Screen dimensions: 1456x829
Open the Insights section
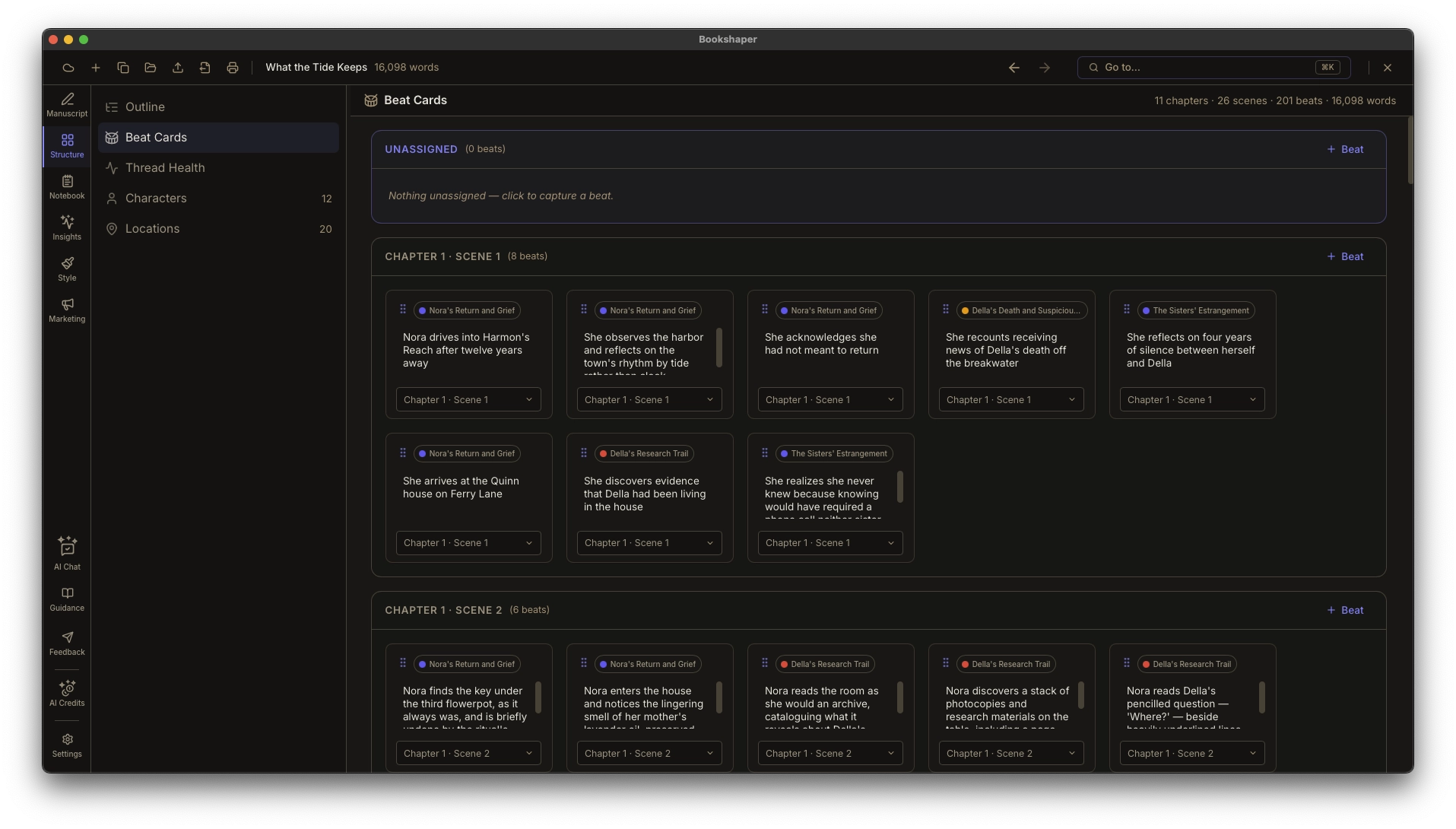(67, 228)
